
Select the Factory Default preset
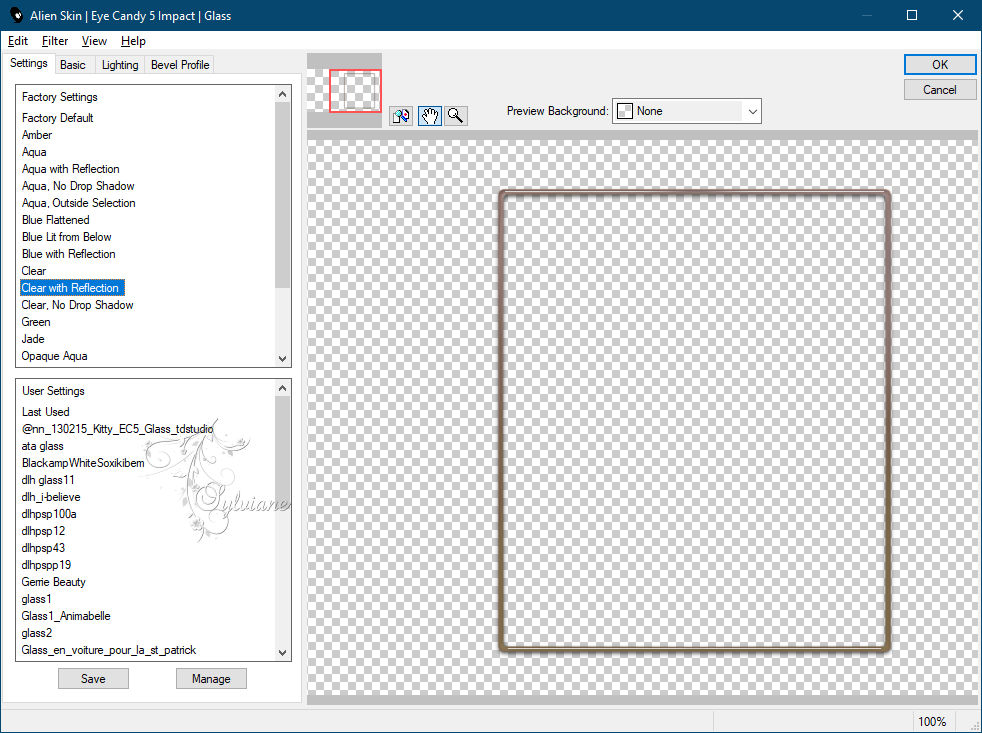tap(58, 118)
